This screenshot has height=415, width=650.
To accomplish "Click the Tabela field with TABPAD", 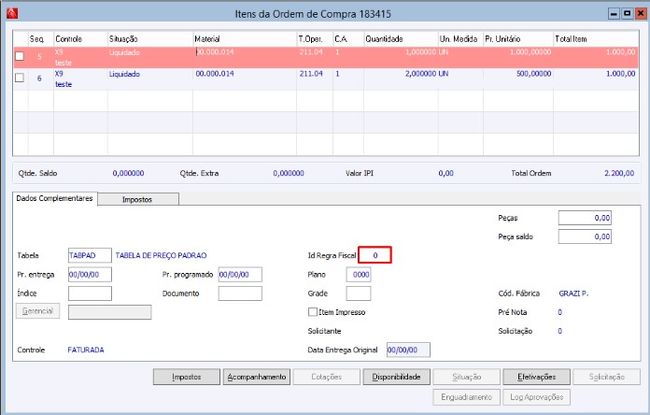I will [90, 255].
